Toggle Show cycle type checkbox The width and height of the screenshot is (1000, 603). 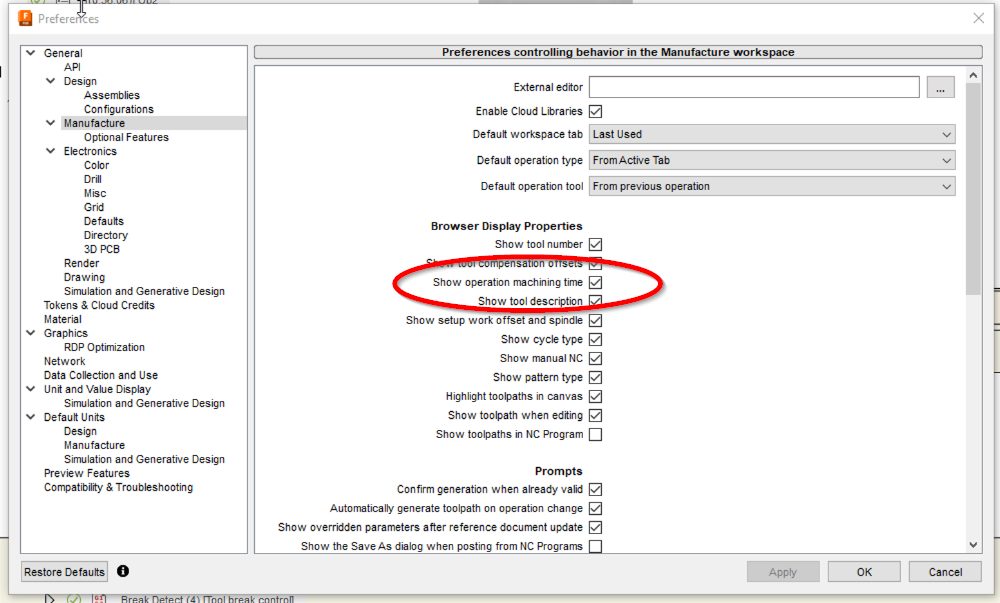pos(596,339)
